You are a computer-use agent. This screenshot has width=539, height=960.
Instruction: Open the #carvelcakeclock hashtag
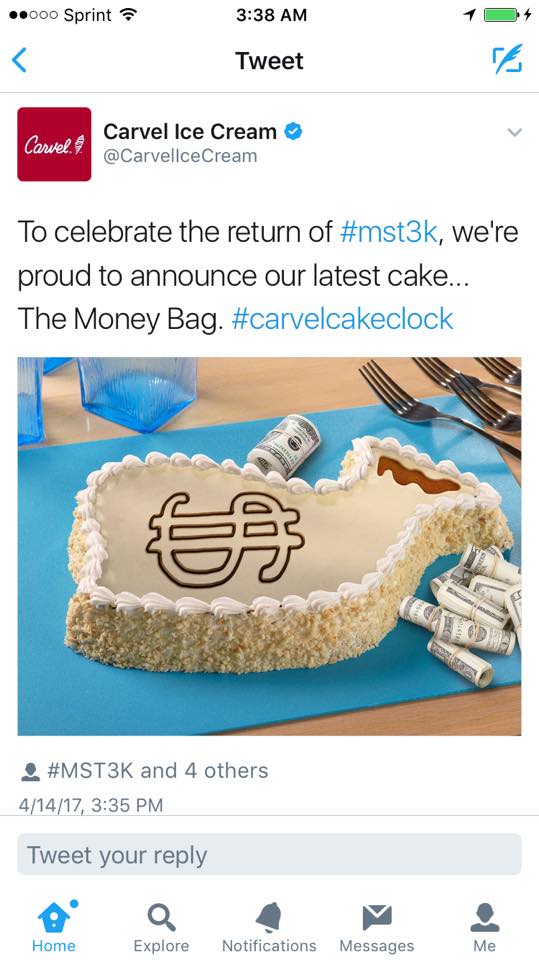(342, 320)
